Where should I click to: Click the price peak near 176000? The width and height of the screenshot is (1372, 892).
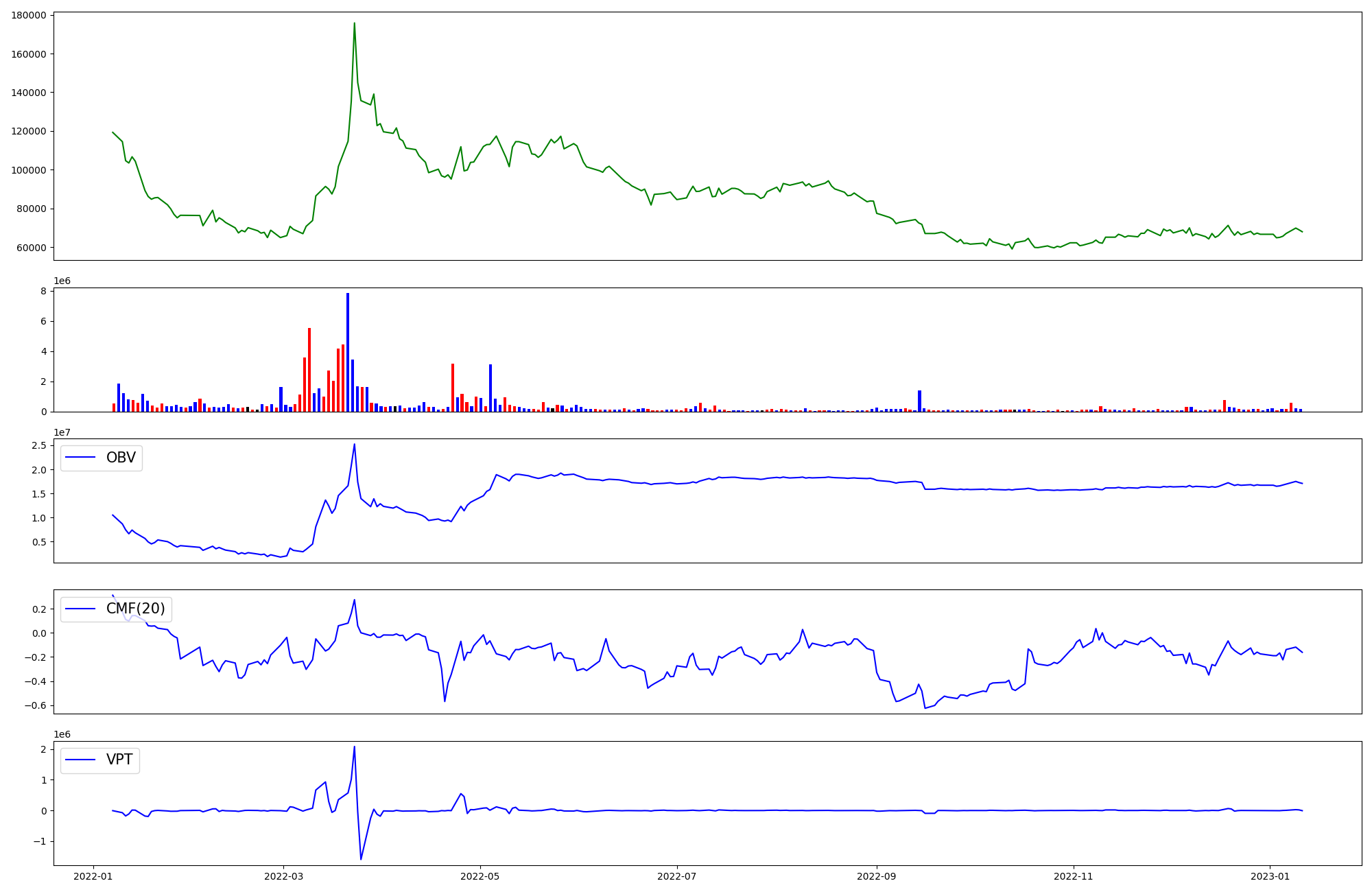click(354, 23)
